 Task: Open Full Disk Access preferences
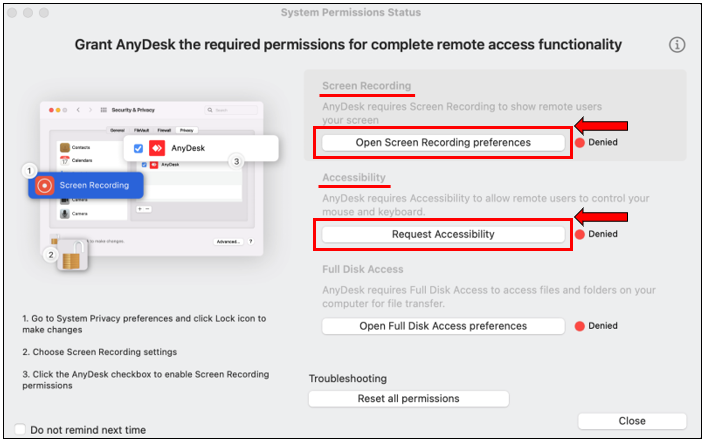[x=443, y=326]
